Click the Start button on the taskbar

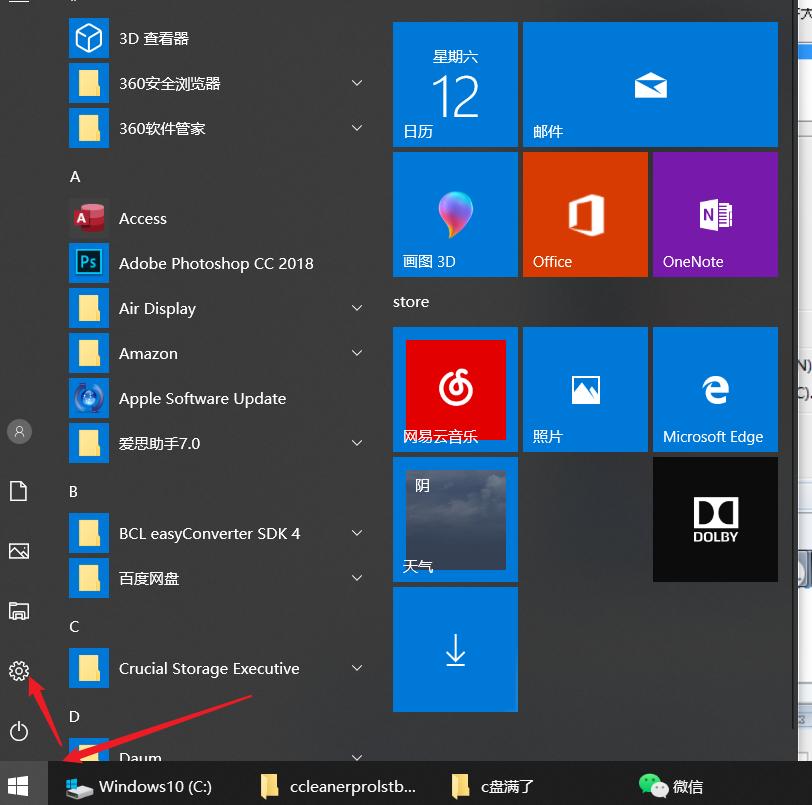19,786
